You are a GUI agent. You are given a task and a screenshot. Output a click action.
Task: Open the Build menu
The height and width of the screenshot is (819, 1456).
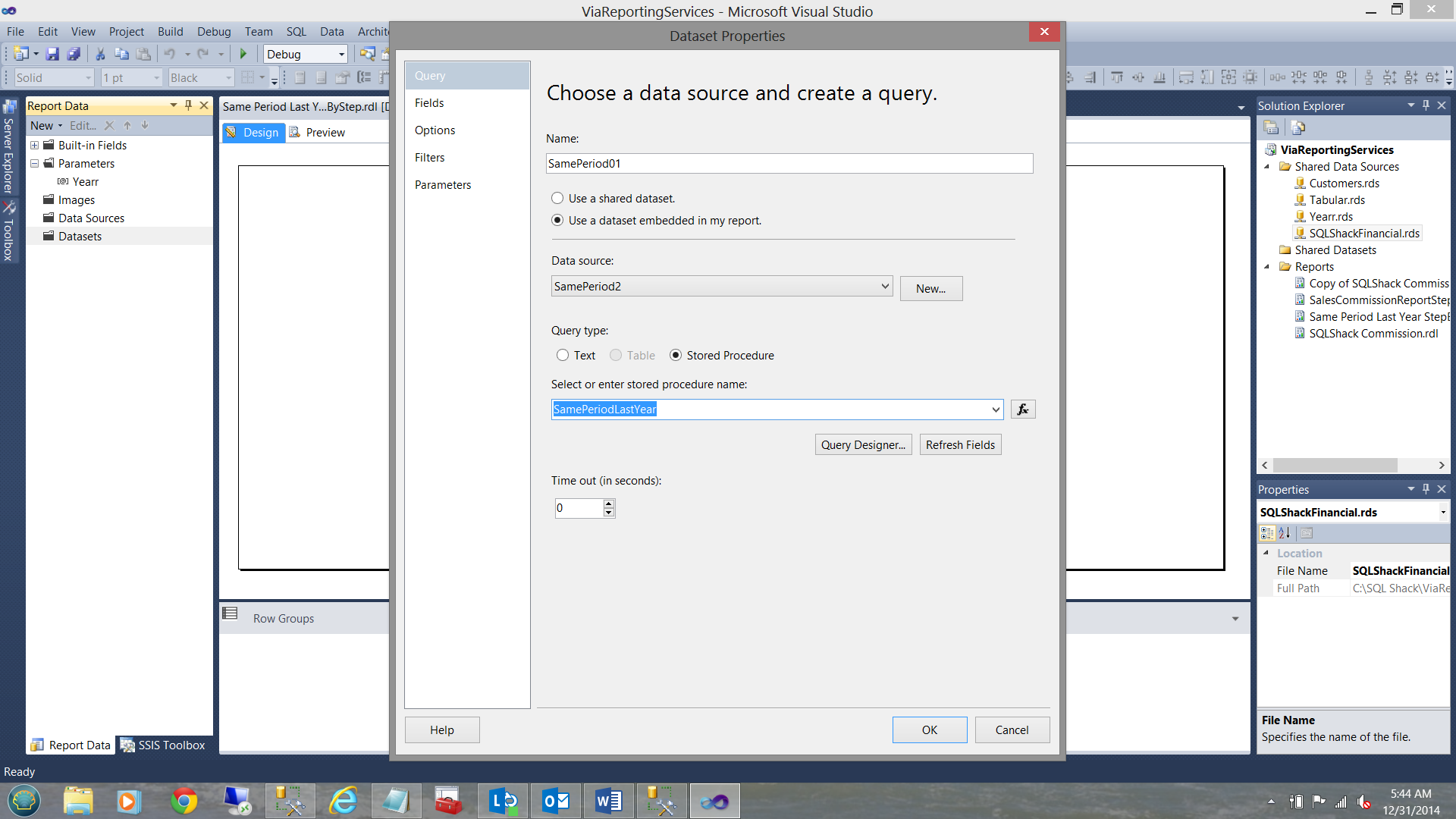170,31
